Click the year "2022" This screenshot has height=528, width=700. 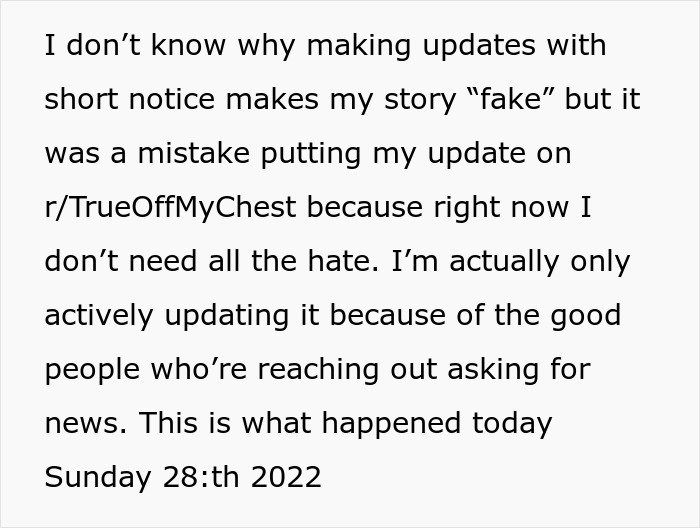point(286,477)
